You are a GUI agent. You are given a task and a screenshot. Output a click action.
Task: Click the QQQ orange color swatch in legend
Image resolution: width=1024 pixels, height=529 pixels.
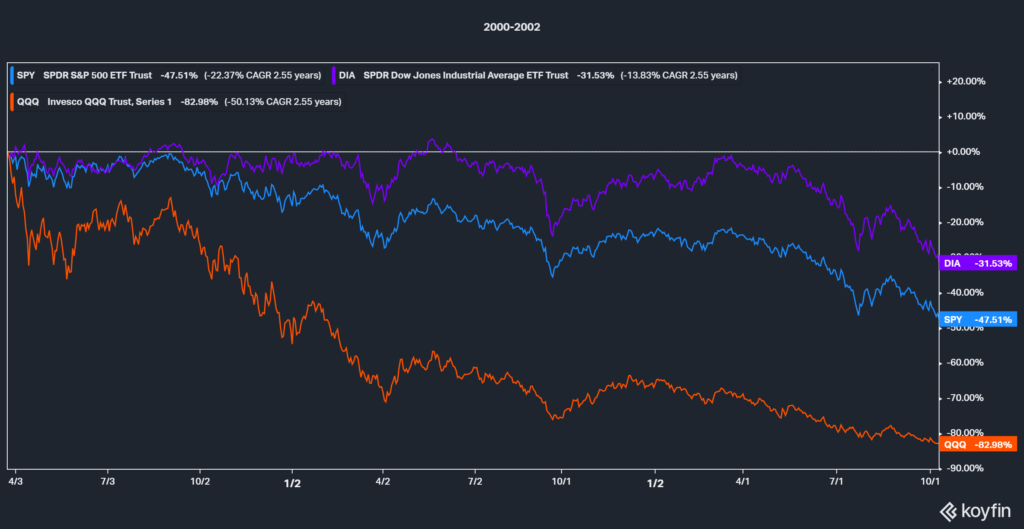(x=12, y=101)
